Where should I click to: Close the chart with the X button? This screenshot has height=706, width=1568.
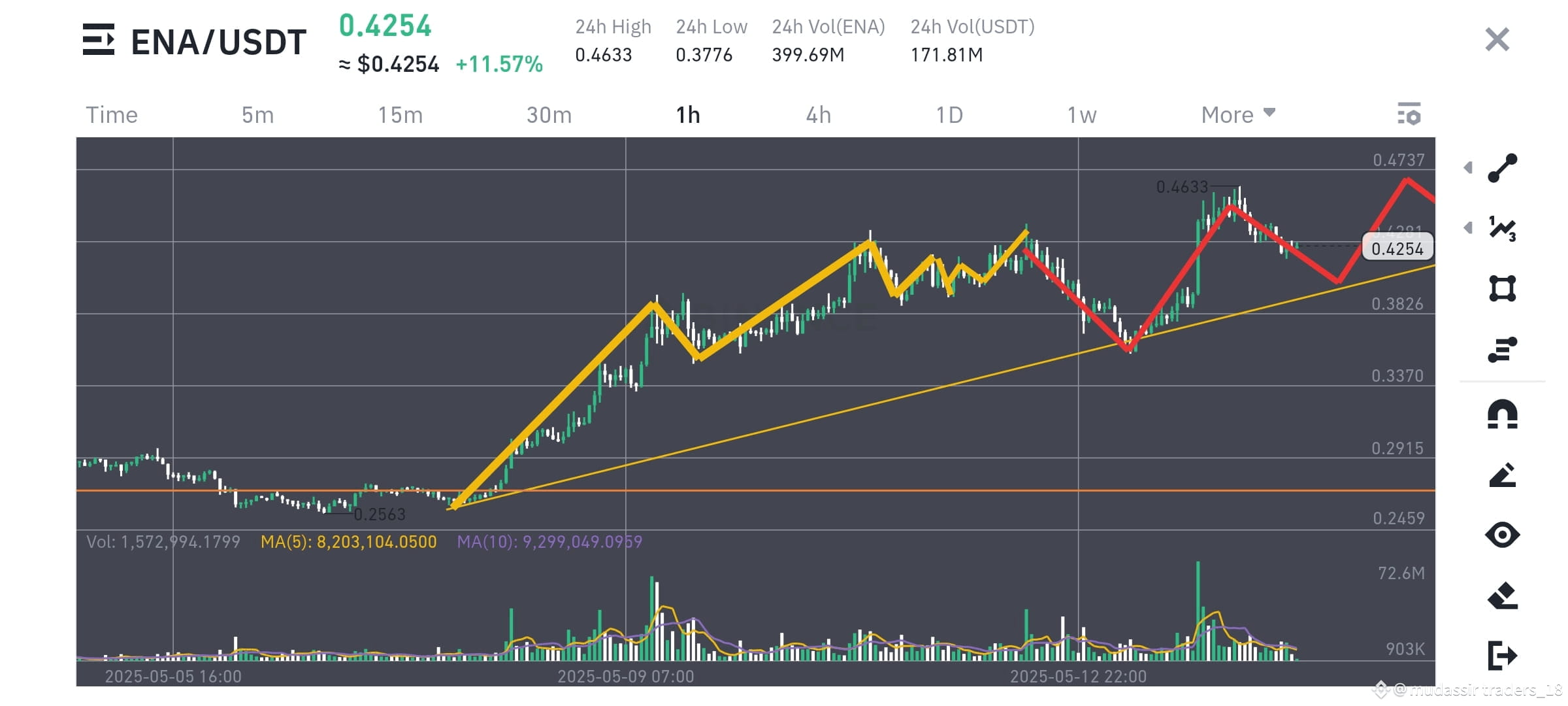pos(1497,39)
